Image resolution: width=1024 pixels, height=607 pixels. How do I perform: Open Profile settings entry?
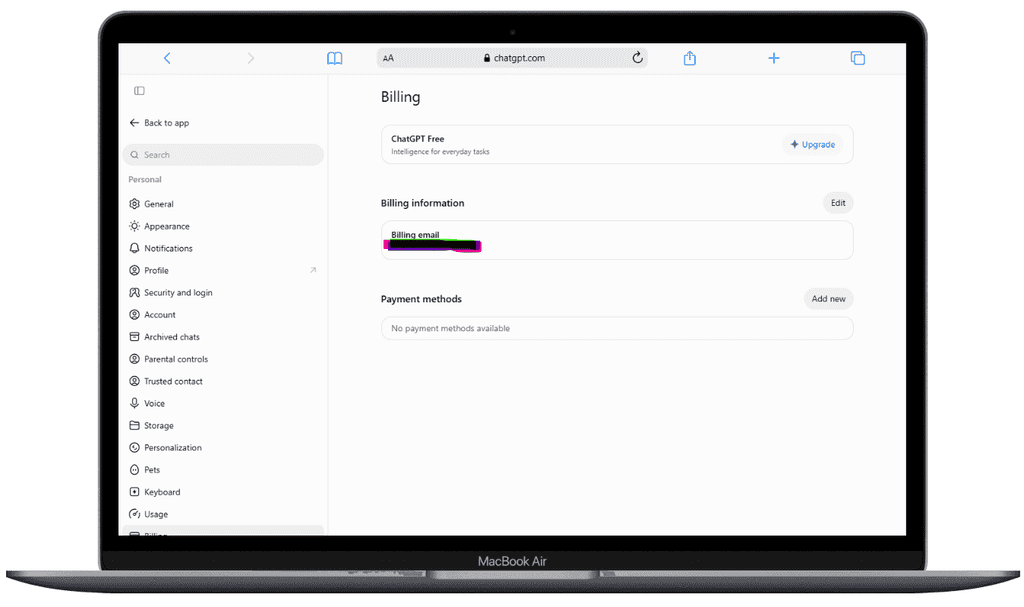[223, 271]
